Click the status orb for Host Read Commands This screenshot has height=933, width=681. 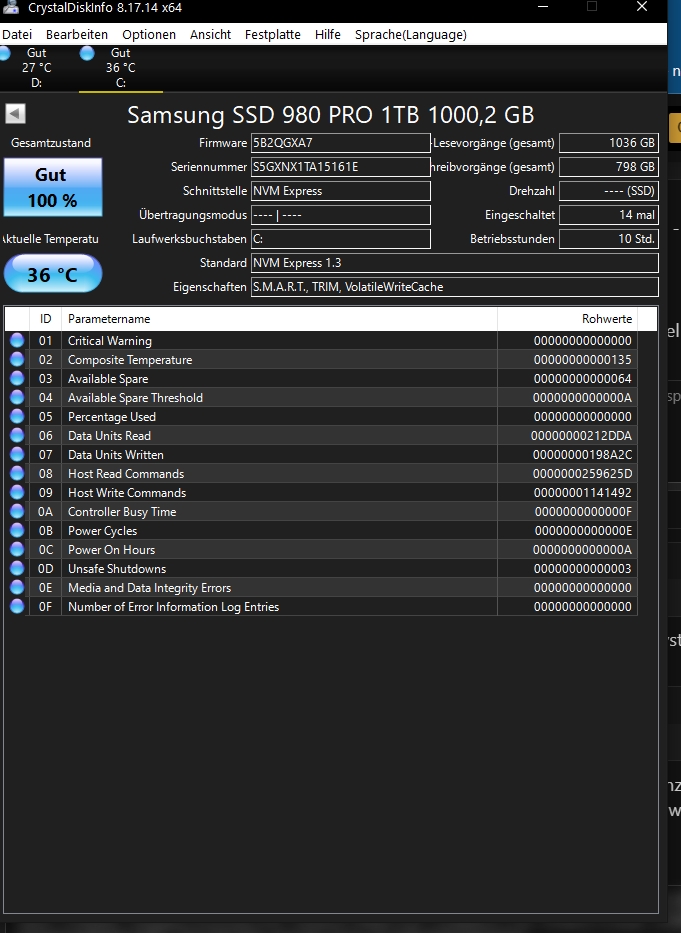coord(17,474)
